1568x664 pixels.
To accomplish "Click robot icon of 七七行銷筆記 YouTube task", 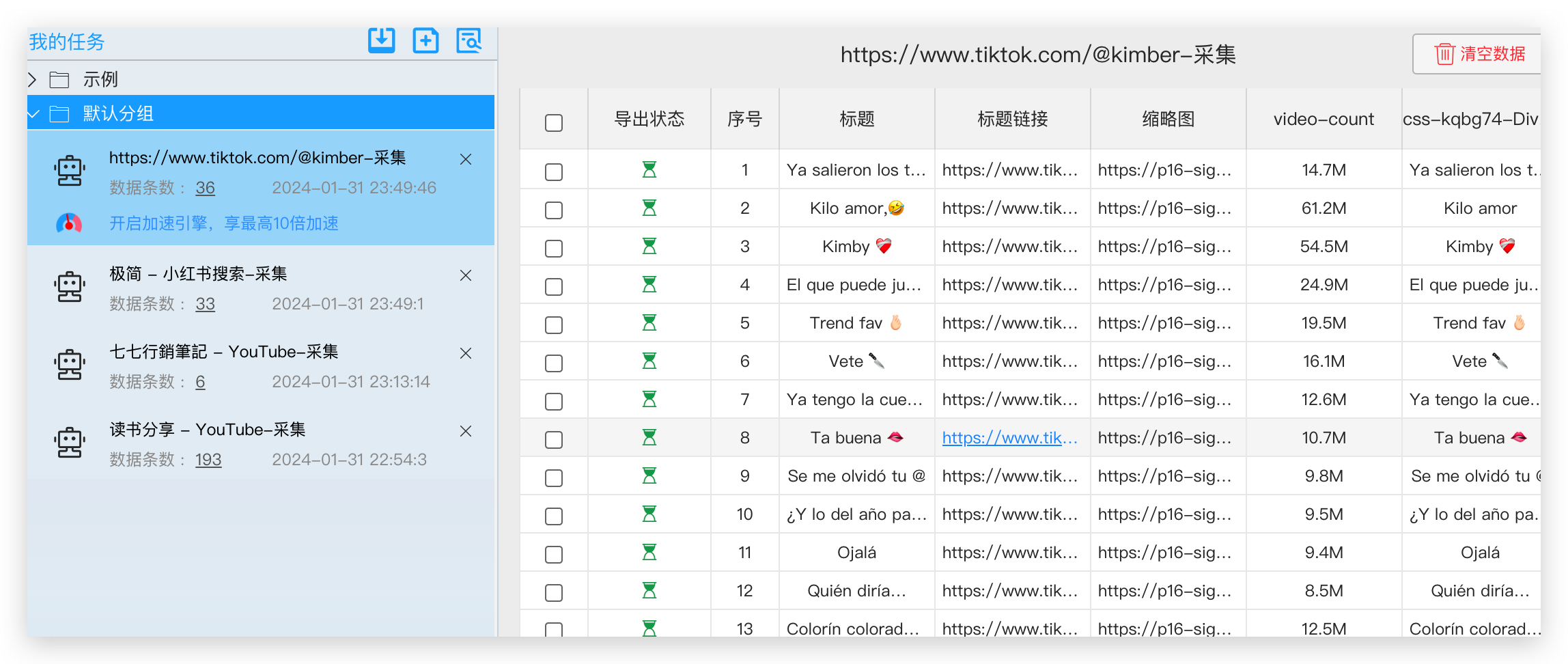I will [x=70, y=365].
